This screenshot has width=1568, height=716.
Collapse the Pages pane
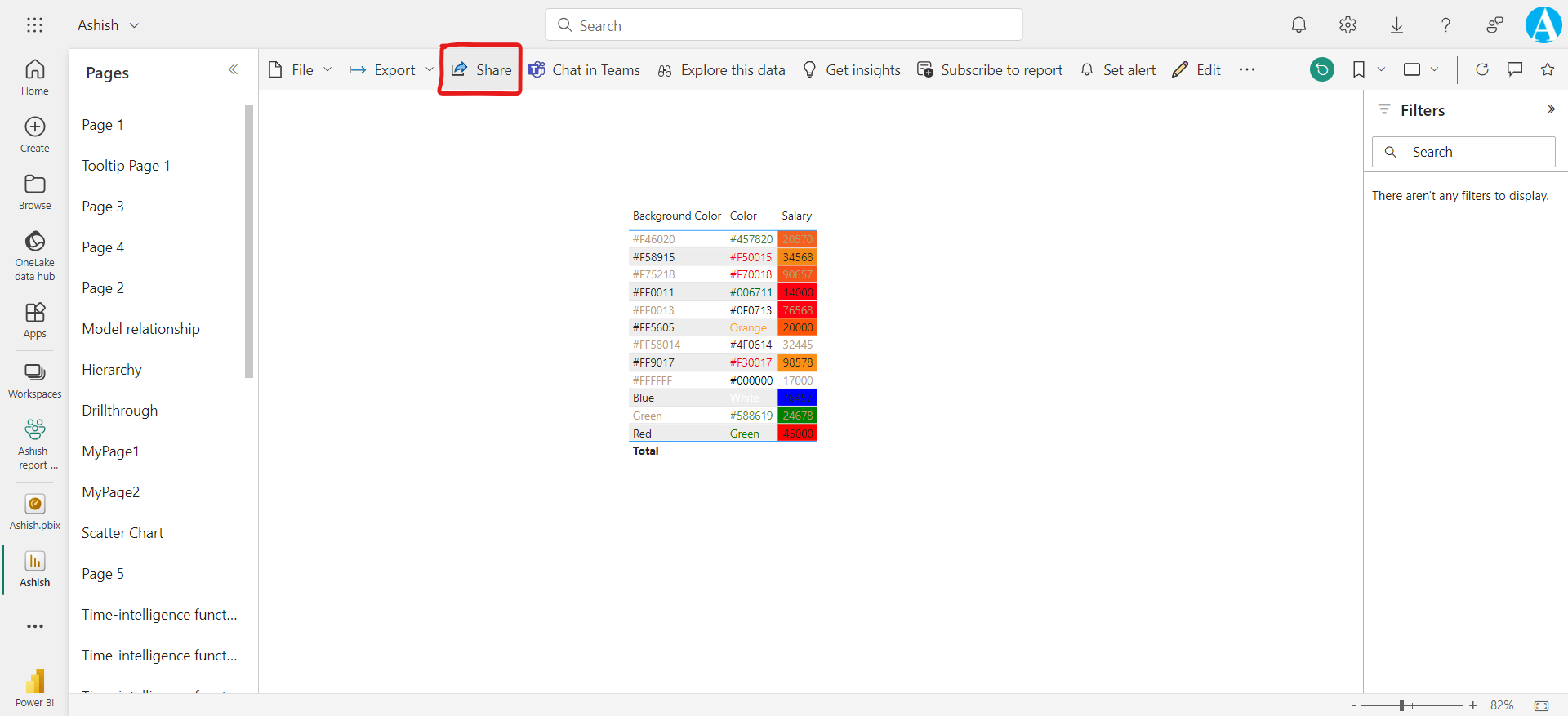[233, 70]
